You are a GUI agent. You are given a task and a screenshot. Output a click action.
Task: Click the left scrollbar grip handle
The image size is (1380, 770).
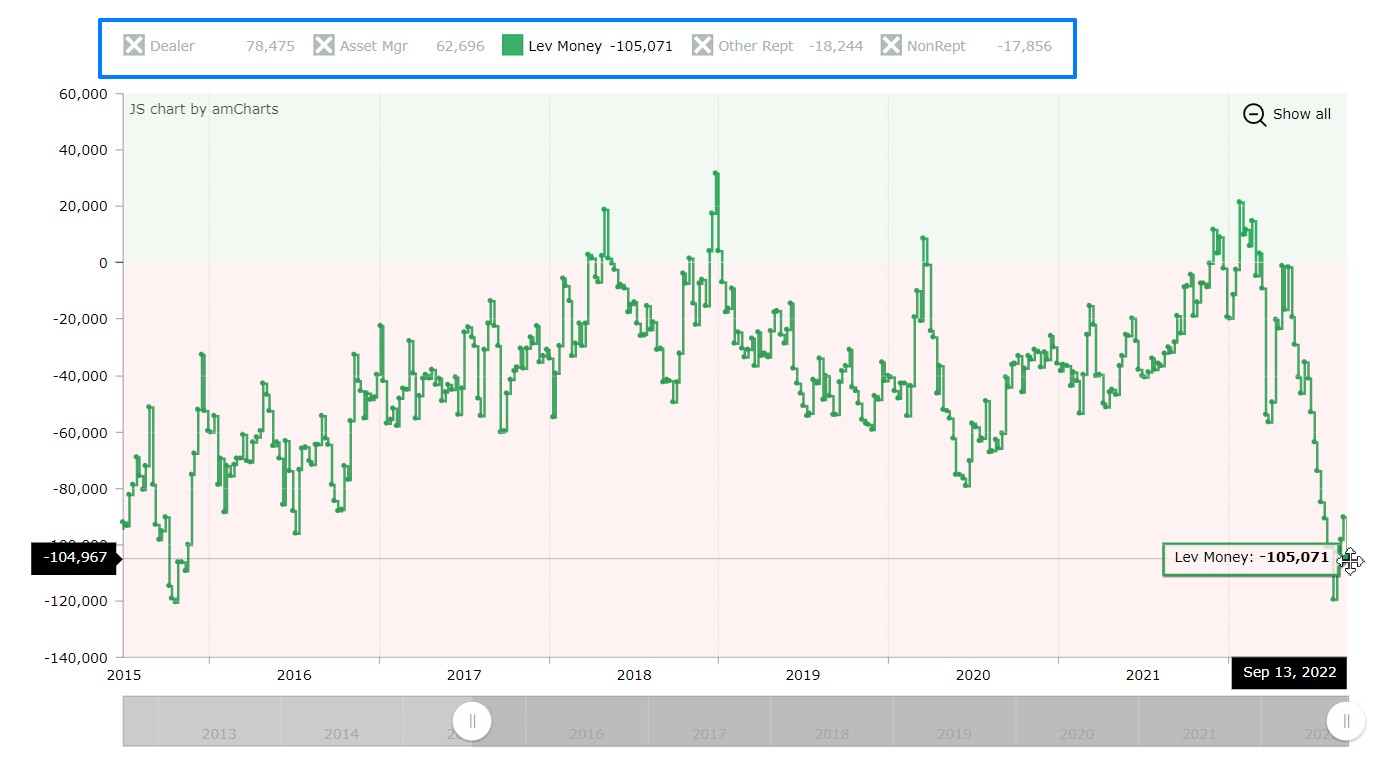coord(472,720)
